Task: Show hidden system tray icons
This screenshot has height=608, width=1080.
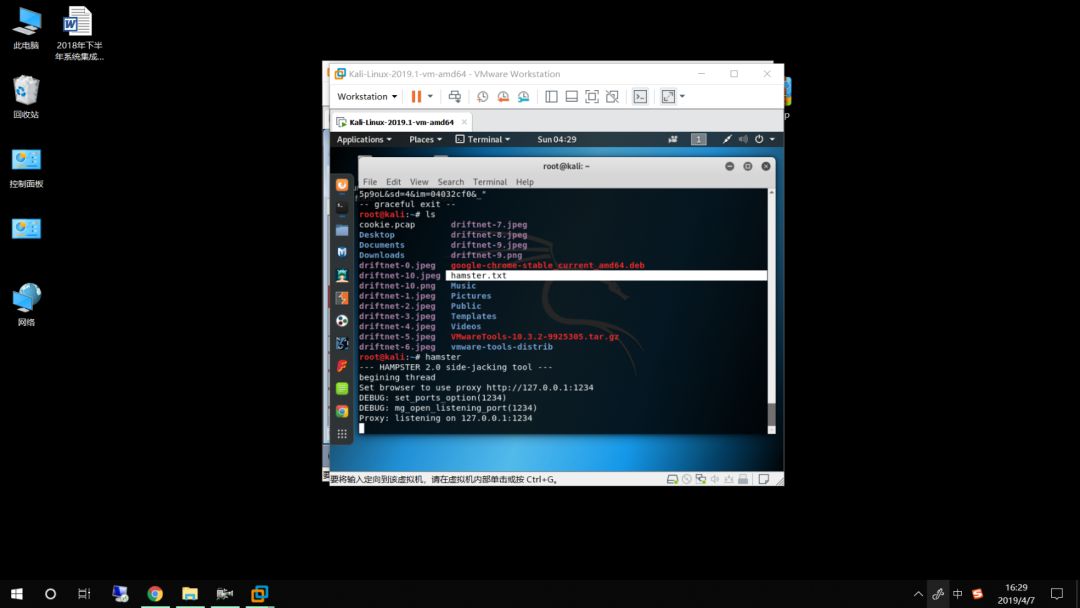Action: pos(918,594)
